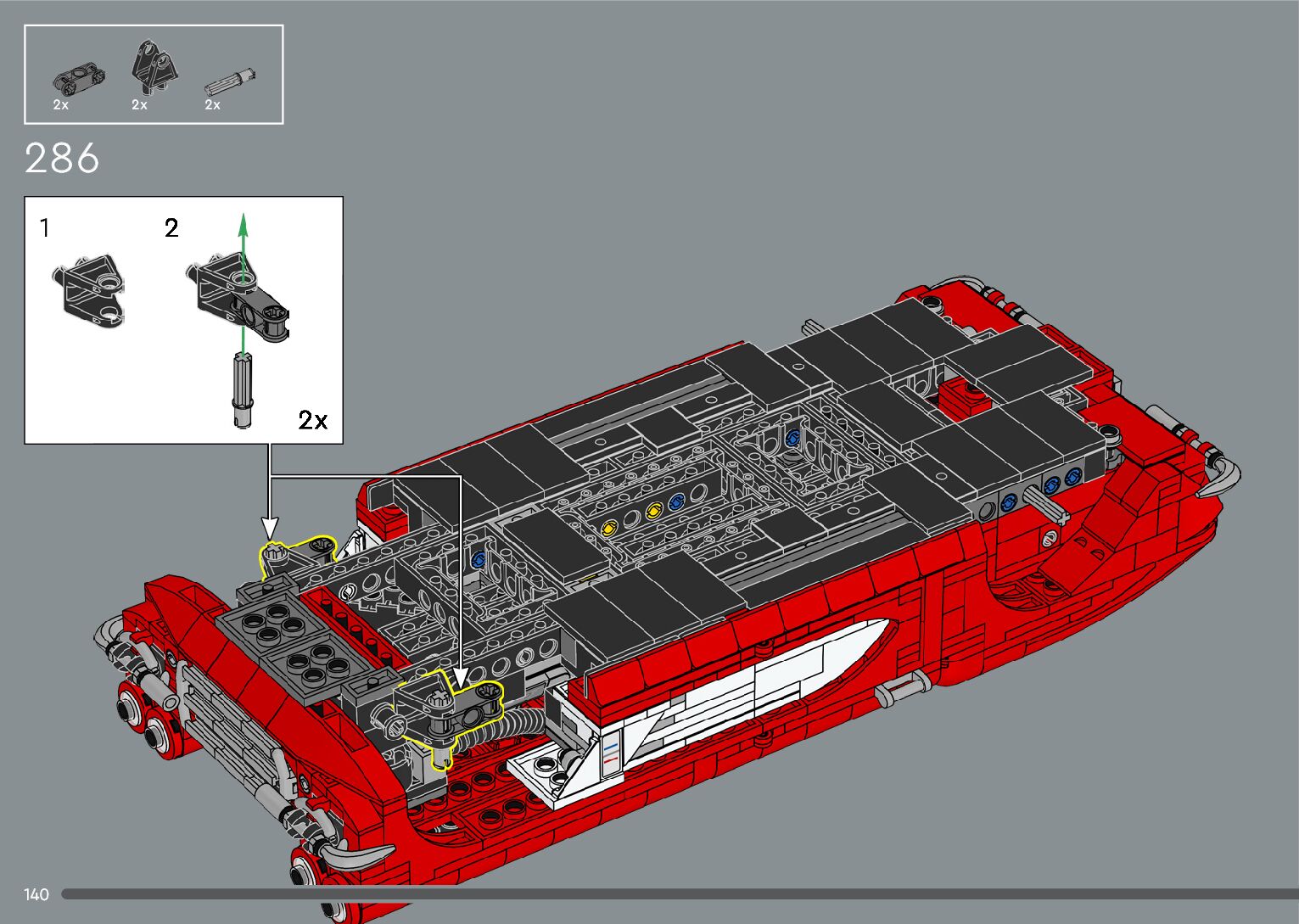The height and width of the screenshot is (924, 1299).
Task: Click the grey axle pin part icon
Action: 230,81
